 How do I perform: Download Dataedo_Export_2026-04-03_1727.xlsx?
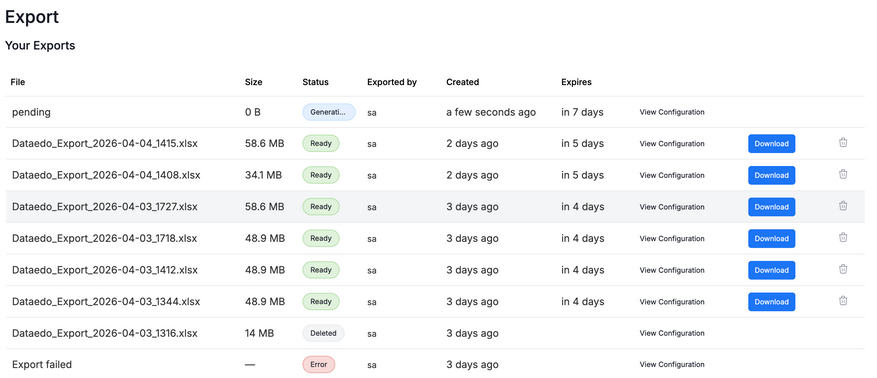click(771, 207)
